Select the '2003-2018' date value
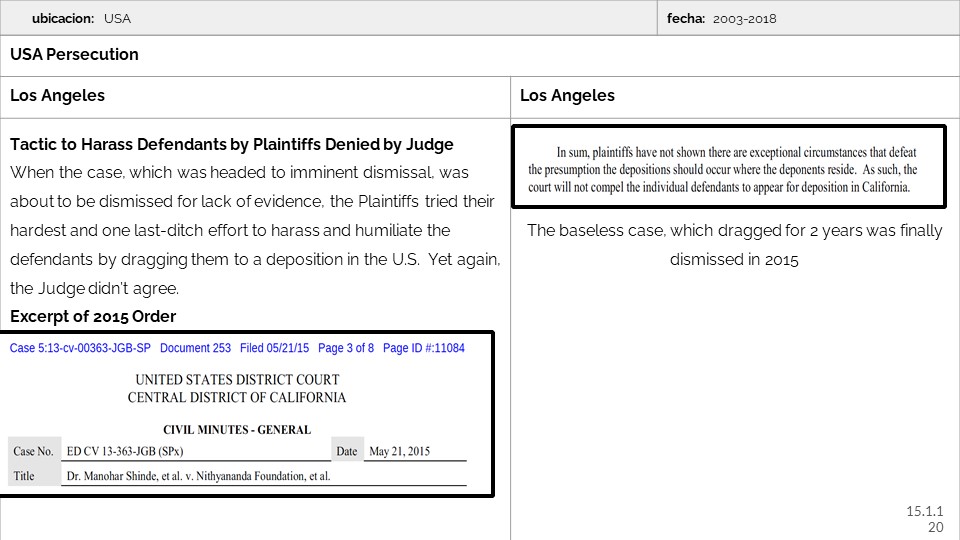 tap(745, 18)
